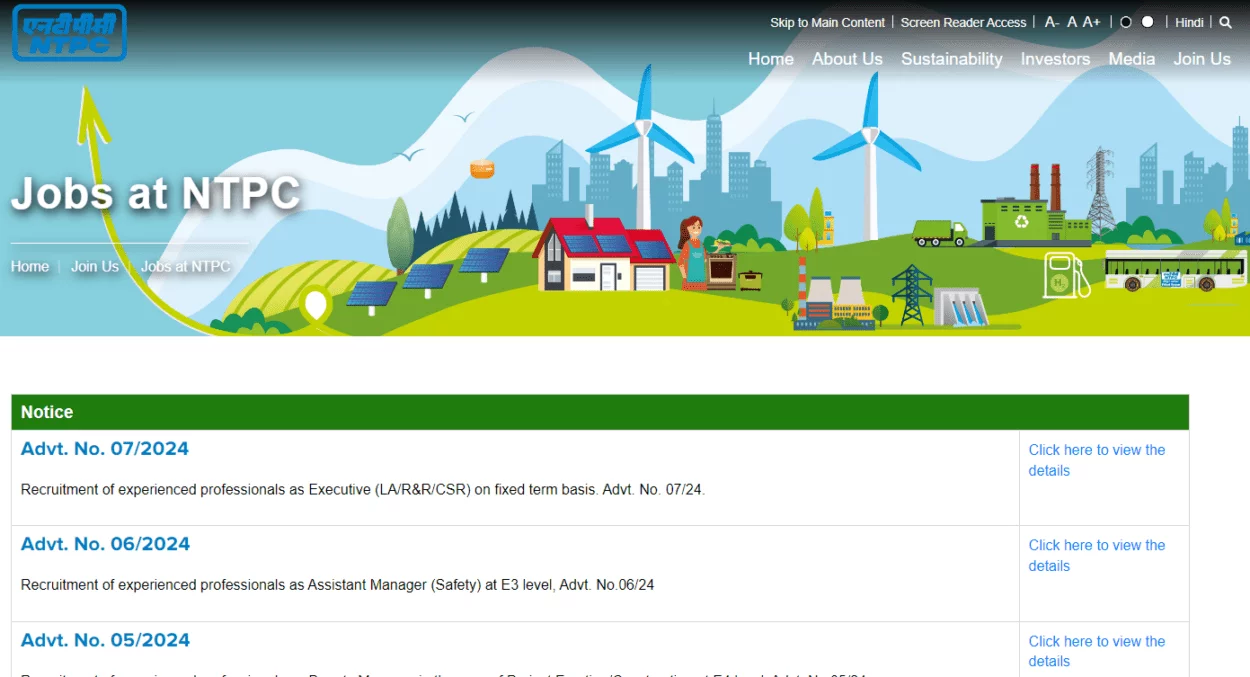The width and height of the screenshot is (1250, 677).
Task: Reset font size with plain A button
Action: [x=1072, y=22]
